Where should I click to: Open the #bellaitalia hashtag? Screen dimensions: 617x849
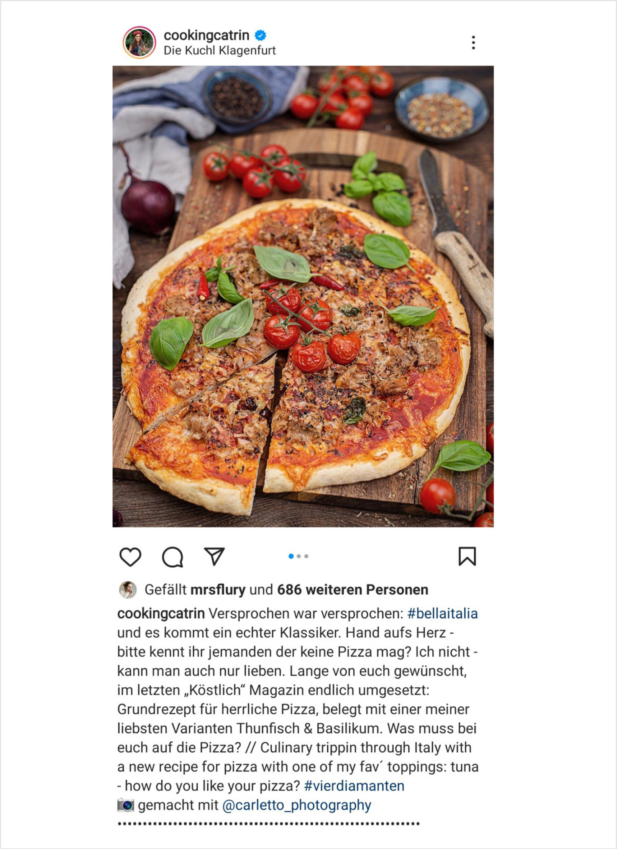pyautogui.click(x=443, y=613)
